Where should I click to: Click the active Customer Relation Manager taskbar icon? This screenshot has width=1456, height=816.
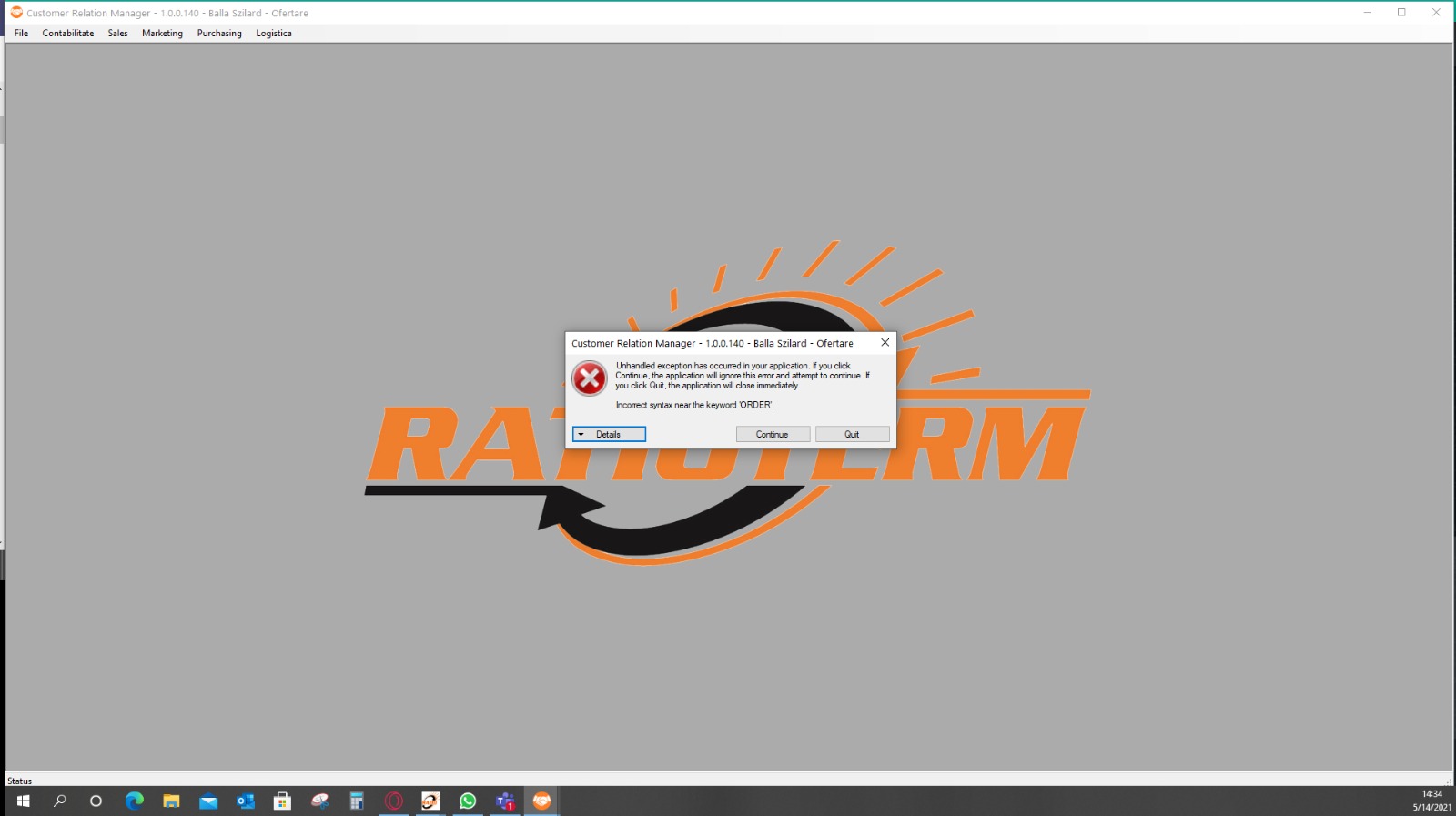click(541, 801)
